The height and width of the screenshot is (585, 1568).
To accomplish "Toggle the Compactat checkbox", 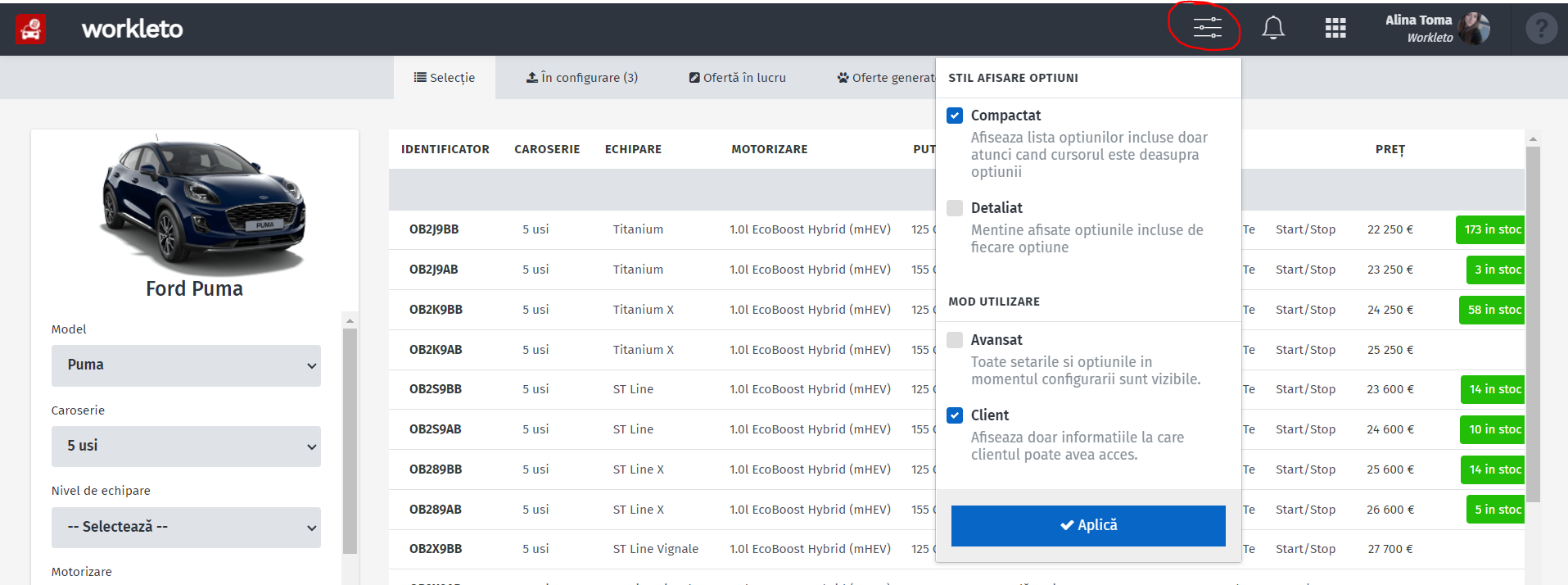I will click(x=955, y=116).
